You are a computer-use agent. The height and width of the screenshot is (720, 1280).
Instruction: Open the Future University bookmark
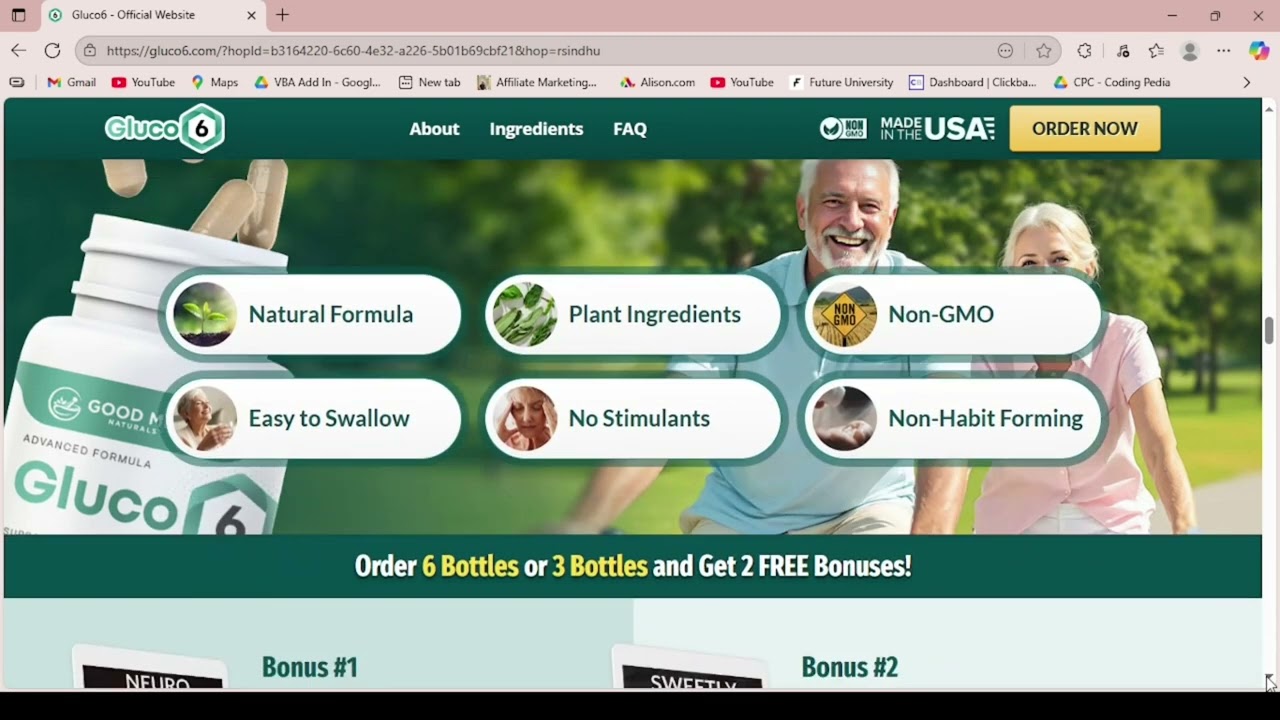click(x=841, y=82)
